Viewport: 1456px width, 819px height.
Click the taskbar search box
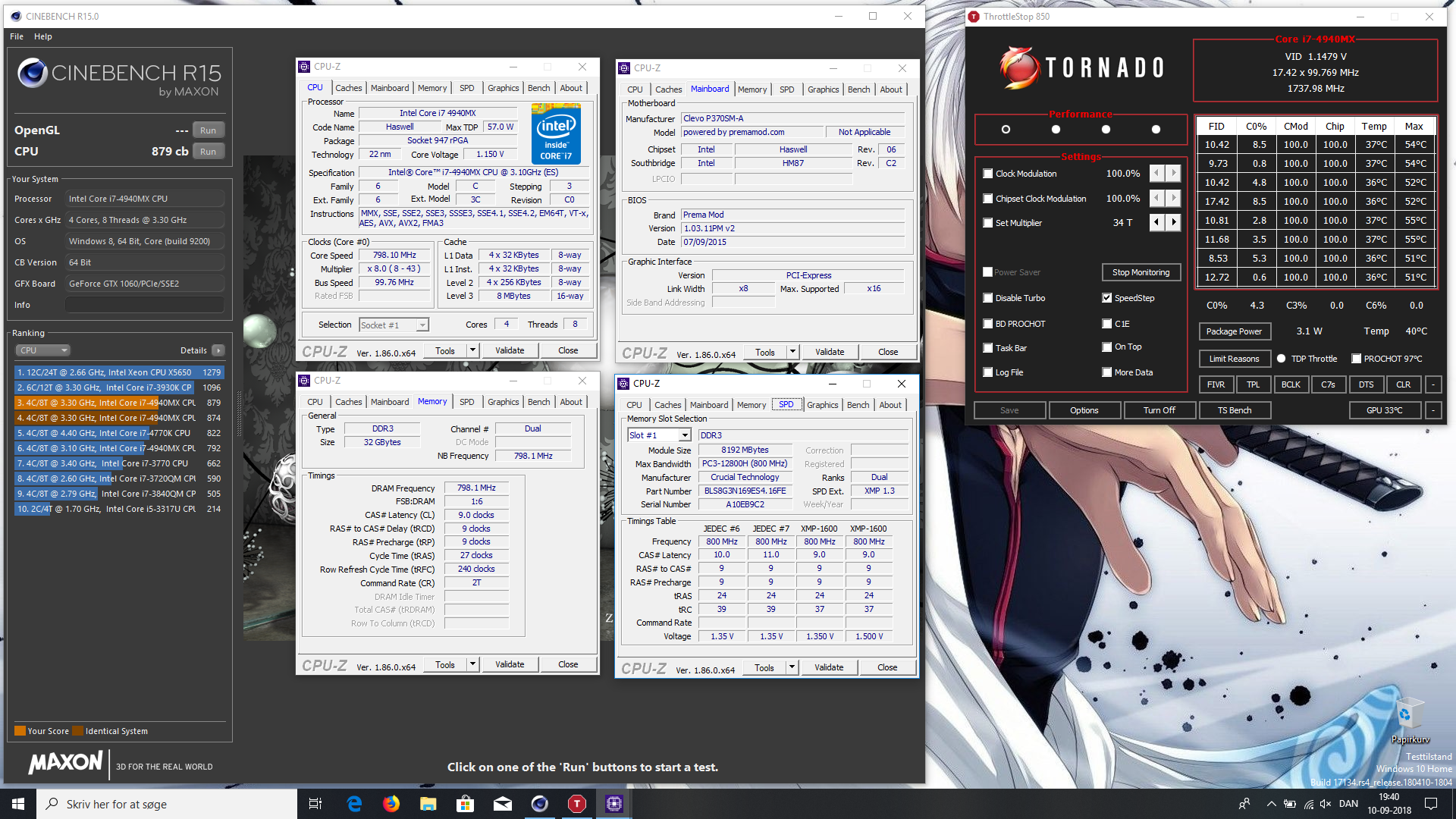[x=167, y=804]
